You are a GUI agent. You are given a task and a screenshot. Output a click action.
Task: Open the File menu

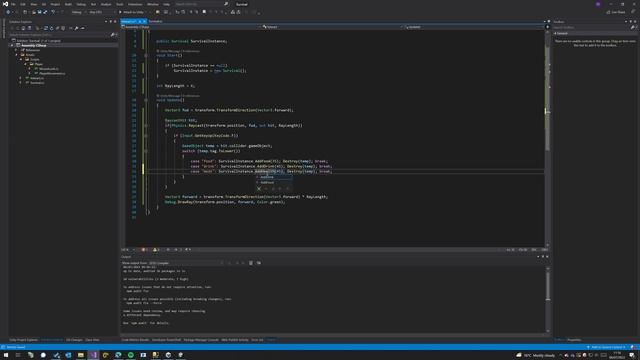tap(13, 4)
